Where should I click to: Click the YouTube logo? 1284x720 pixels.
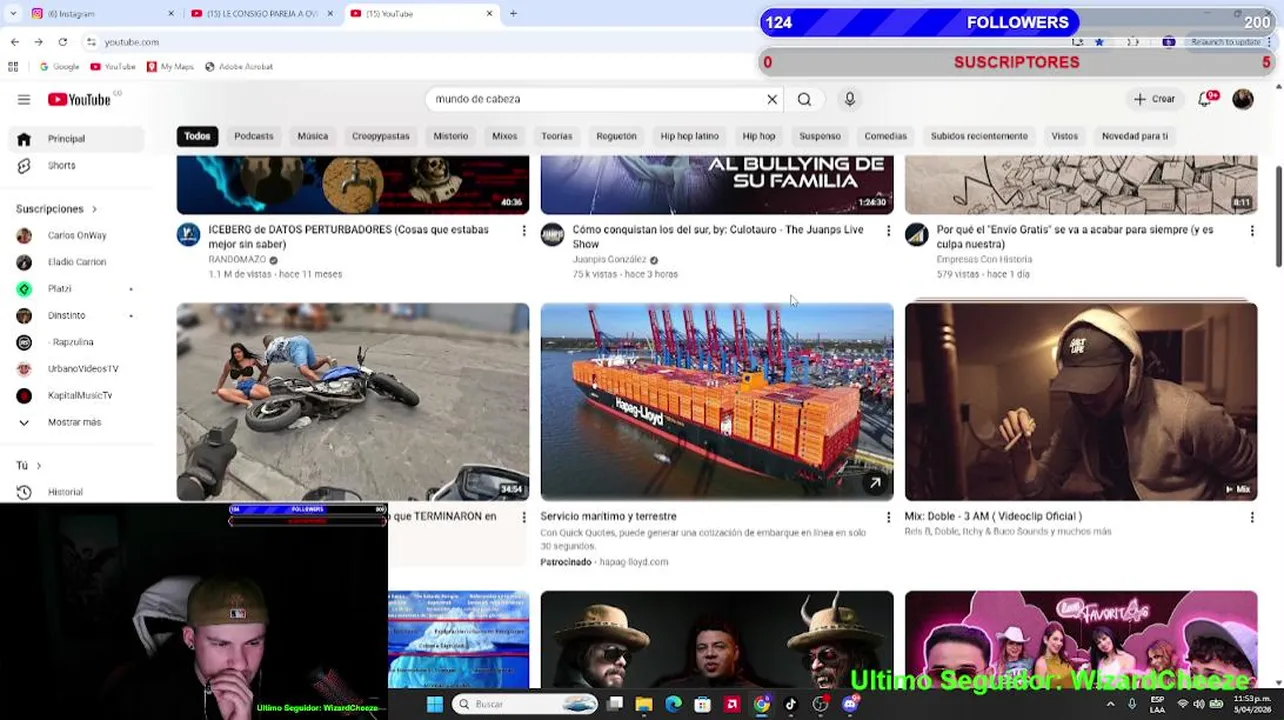click(80, 99)
